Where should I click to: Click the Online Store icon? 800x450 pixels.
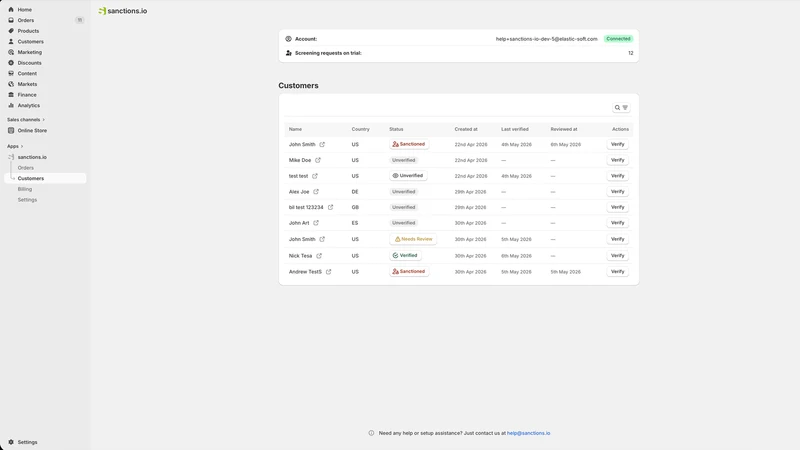click(11, 131)
